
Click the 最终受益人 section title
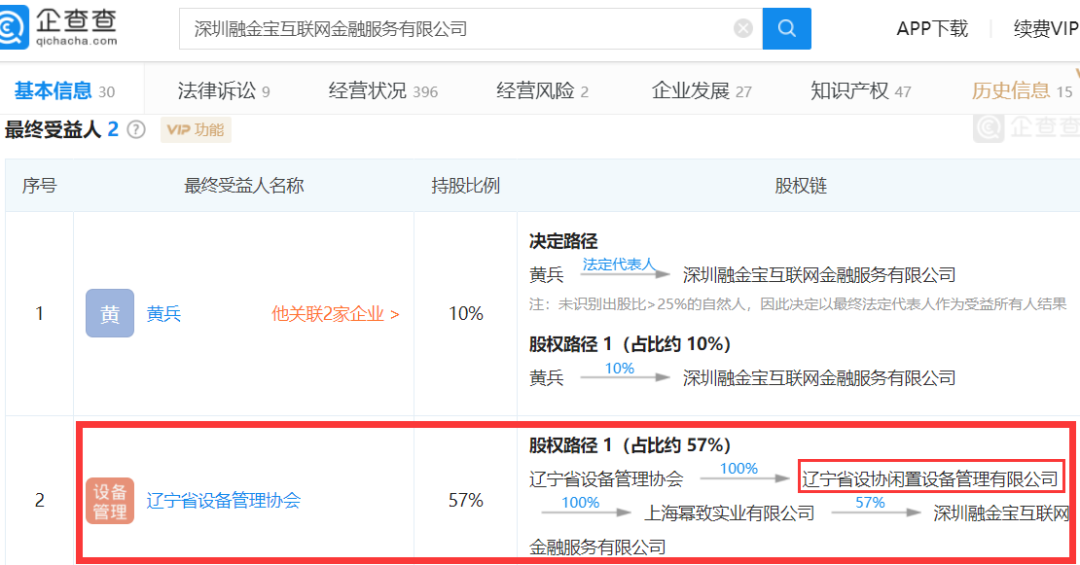(x=53, y=130)
